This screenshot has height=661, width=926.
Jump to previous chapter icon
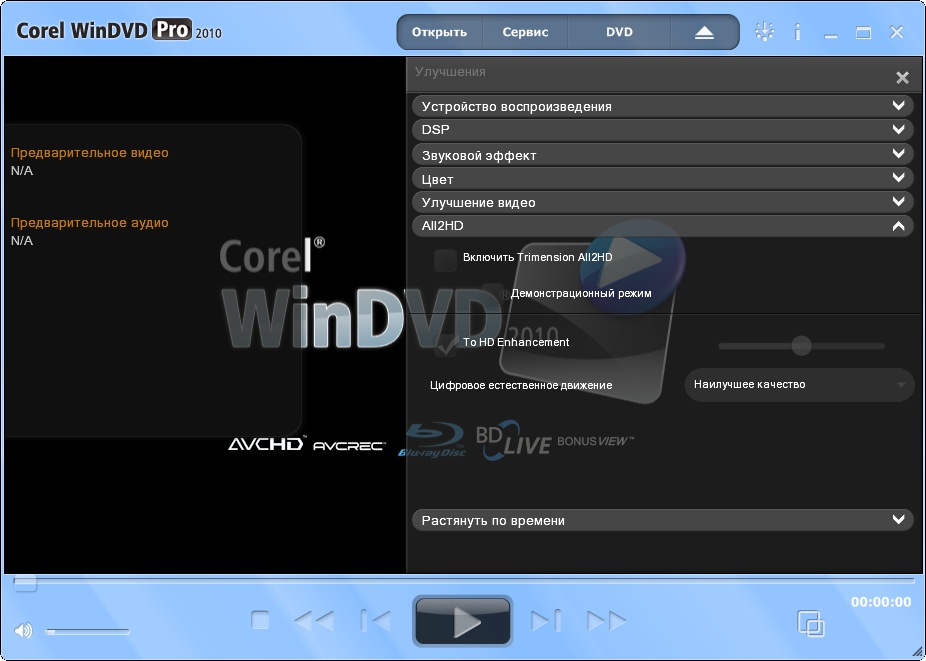(376, 621)
